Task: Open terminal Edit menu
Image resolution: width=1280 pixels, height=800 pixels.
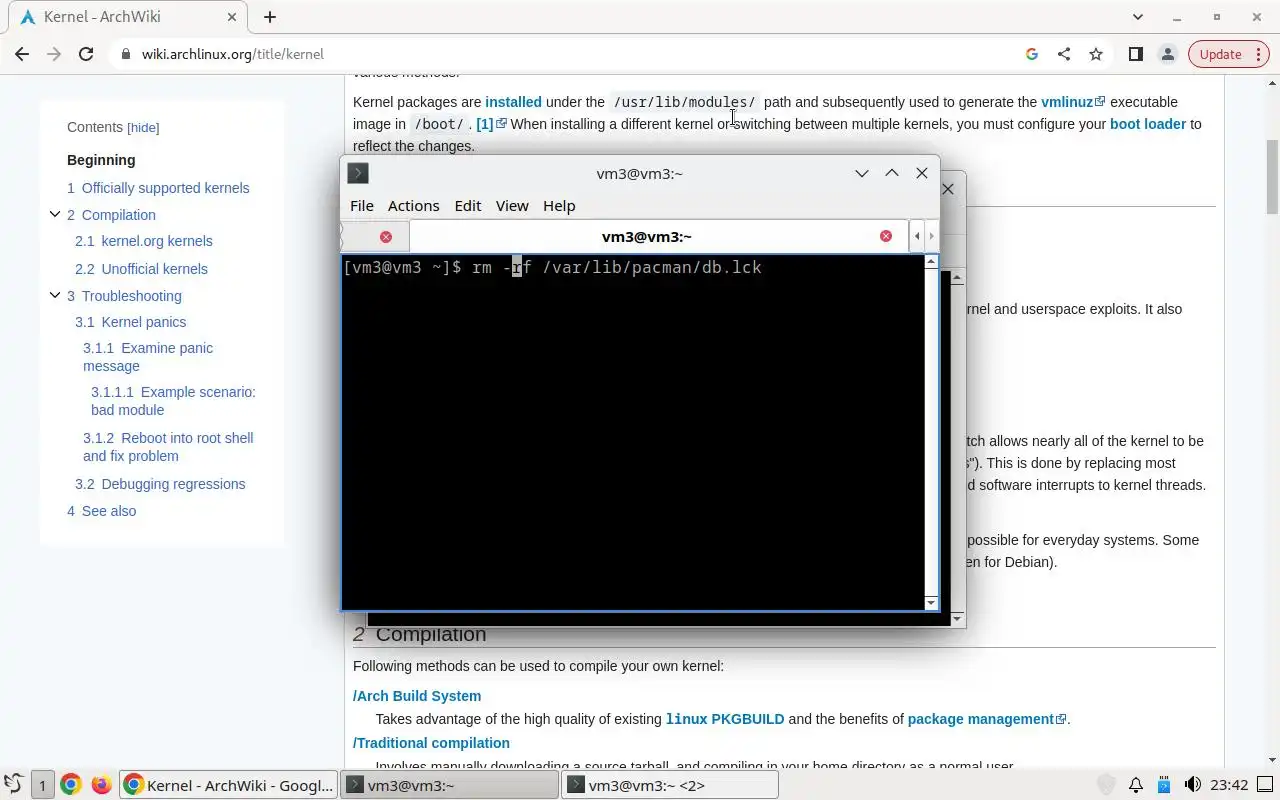Action: [x=468, y=206]
